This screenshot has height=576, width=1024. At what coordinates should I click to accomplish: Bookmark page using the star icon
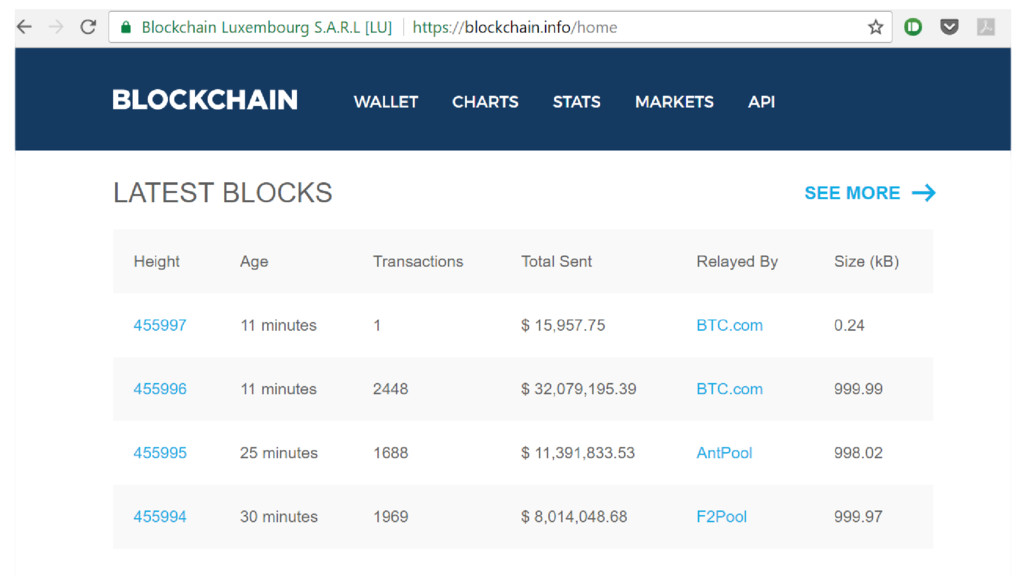(875, 27)
